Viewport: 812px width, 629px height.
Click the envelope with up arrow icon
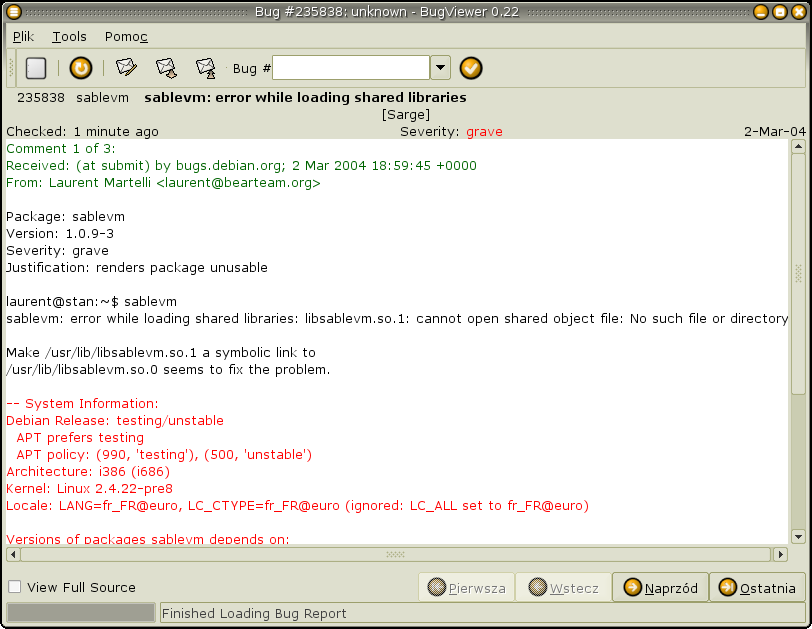click(206, 68)
